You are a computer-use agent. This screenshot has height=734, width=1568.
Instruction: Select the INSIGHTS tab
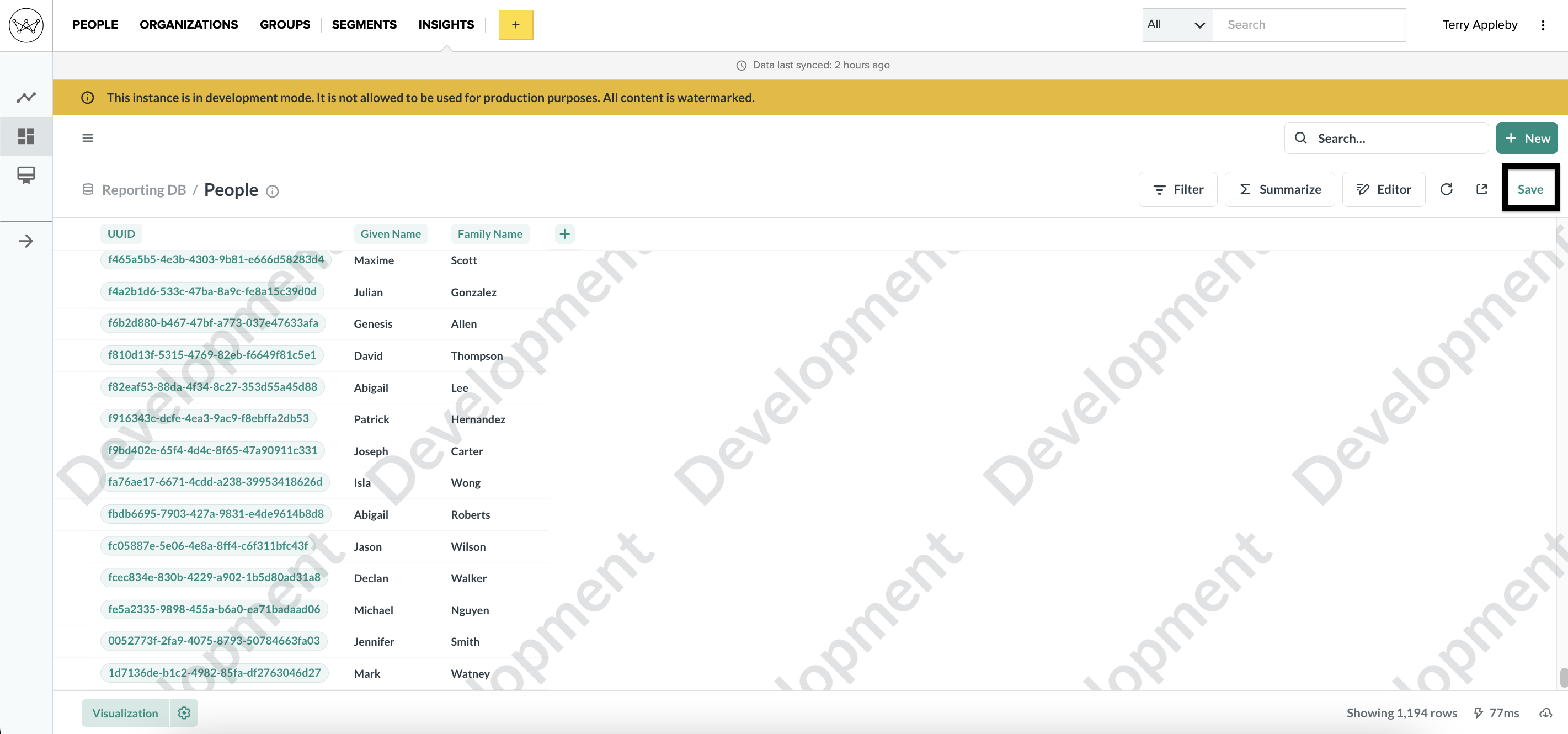[446, 24]
